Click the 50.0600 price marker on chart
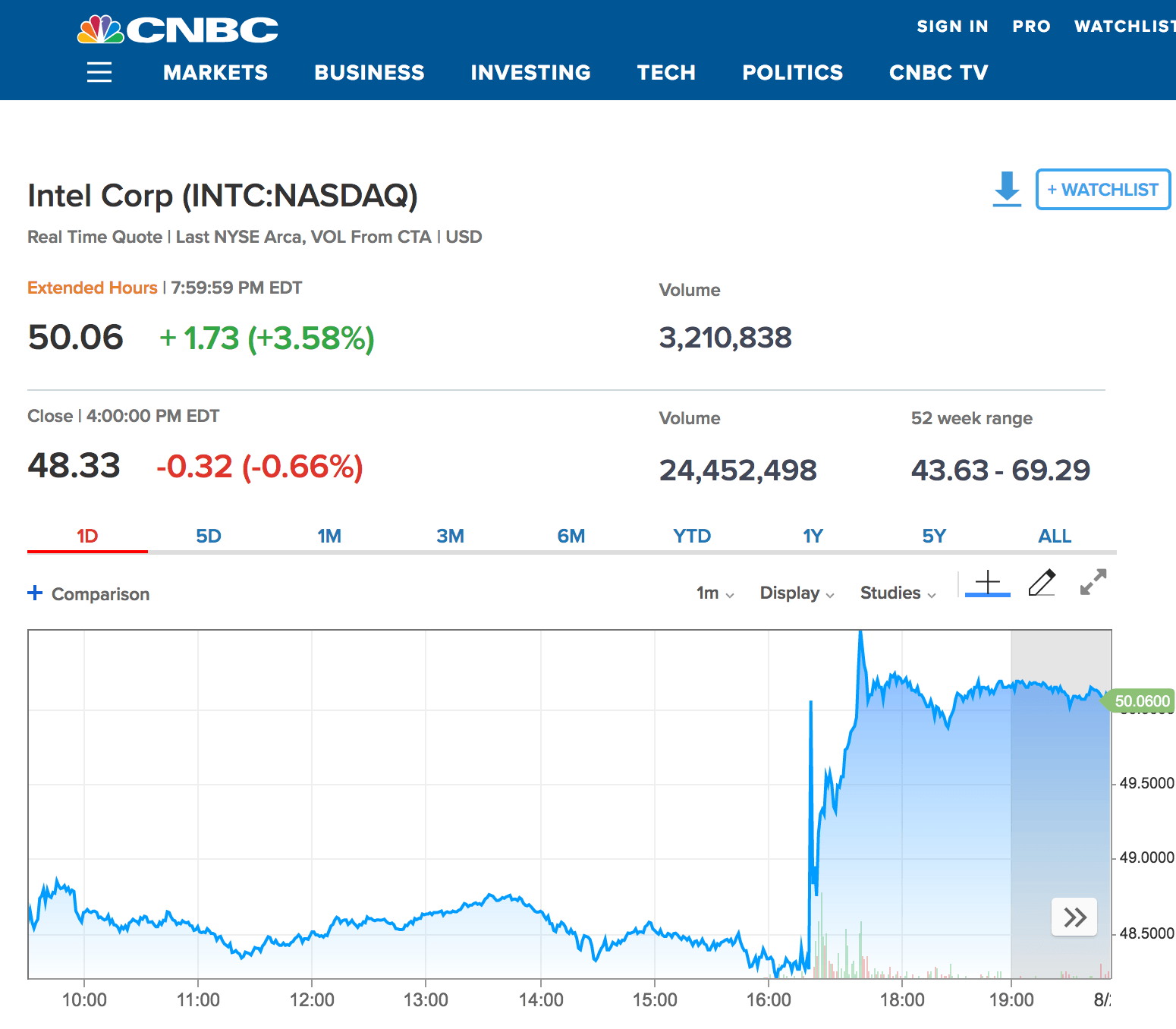The height and width of the screenshot is (1029, 1176). (x=1140, y=701)
